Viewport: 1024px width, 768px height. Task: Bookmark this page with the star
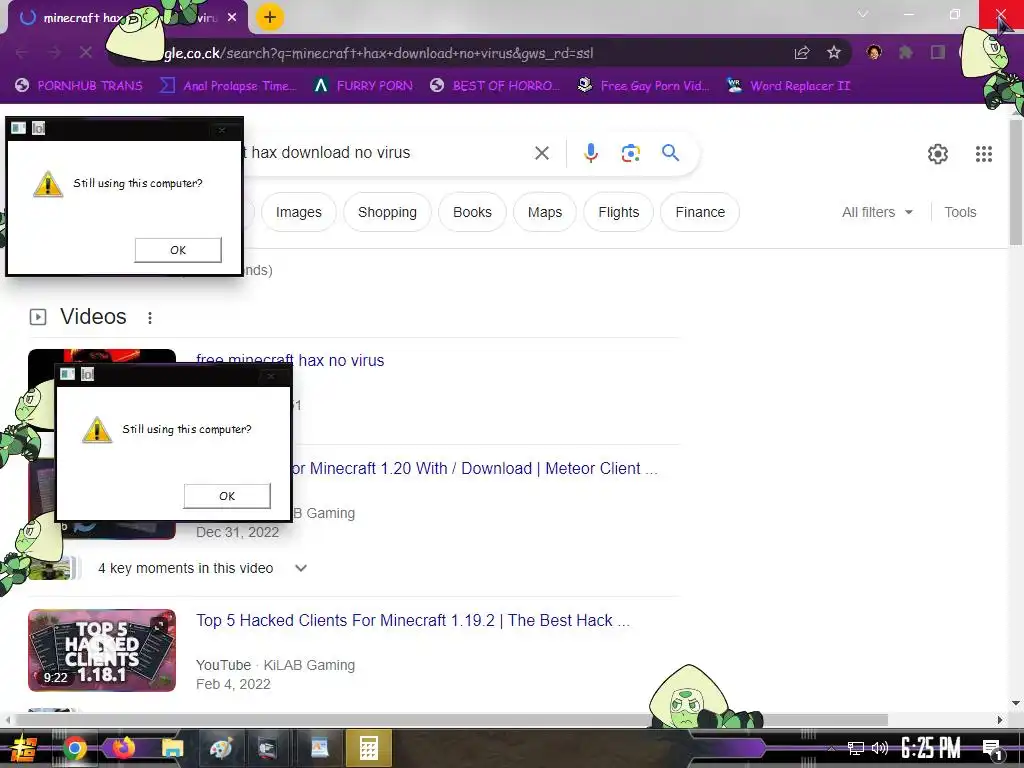pos(834,53)
